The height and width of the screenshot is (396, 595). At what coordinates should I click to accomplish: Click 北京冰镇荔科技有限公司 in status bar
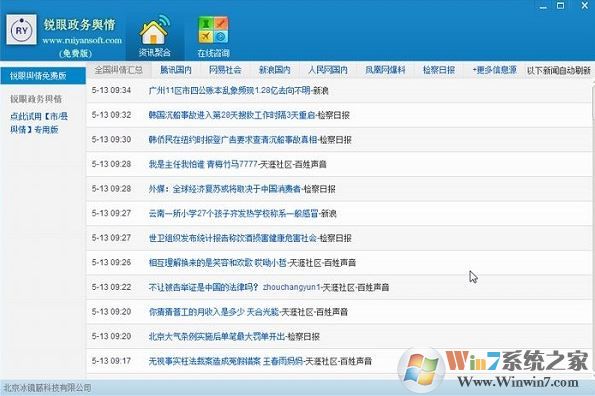click(47, 388)
